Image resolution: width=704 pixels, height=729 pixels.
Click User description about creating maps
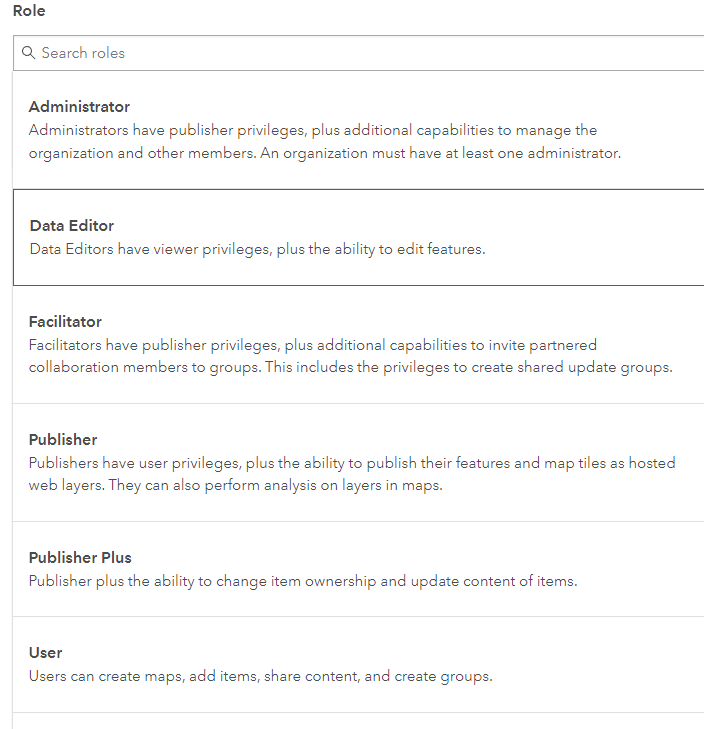coord(260,676)
